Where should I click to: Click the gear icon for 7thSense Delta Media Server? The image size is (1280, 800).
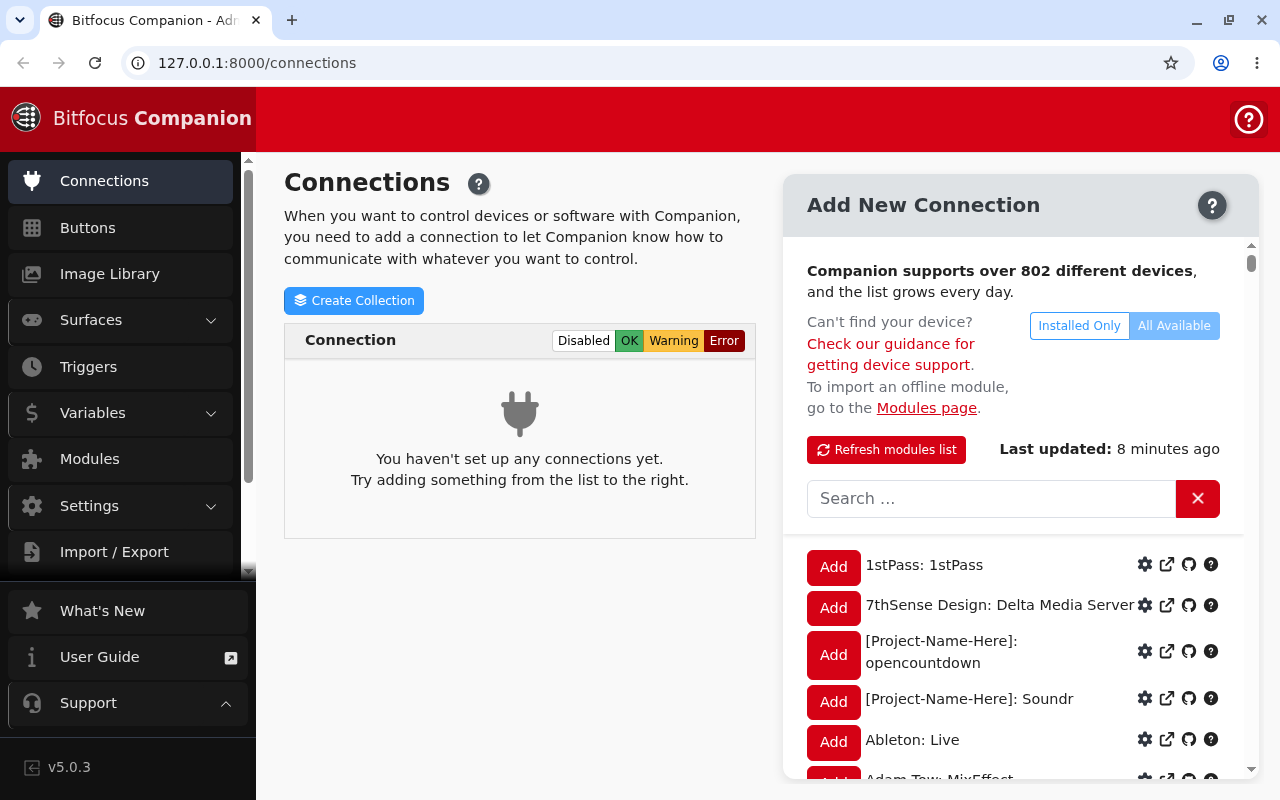coord(1145,605)
